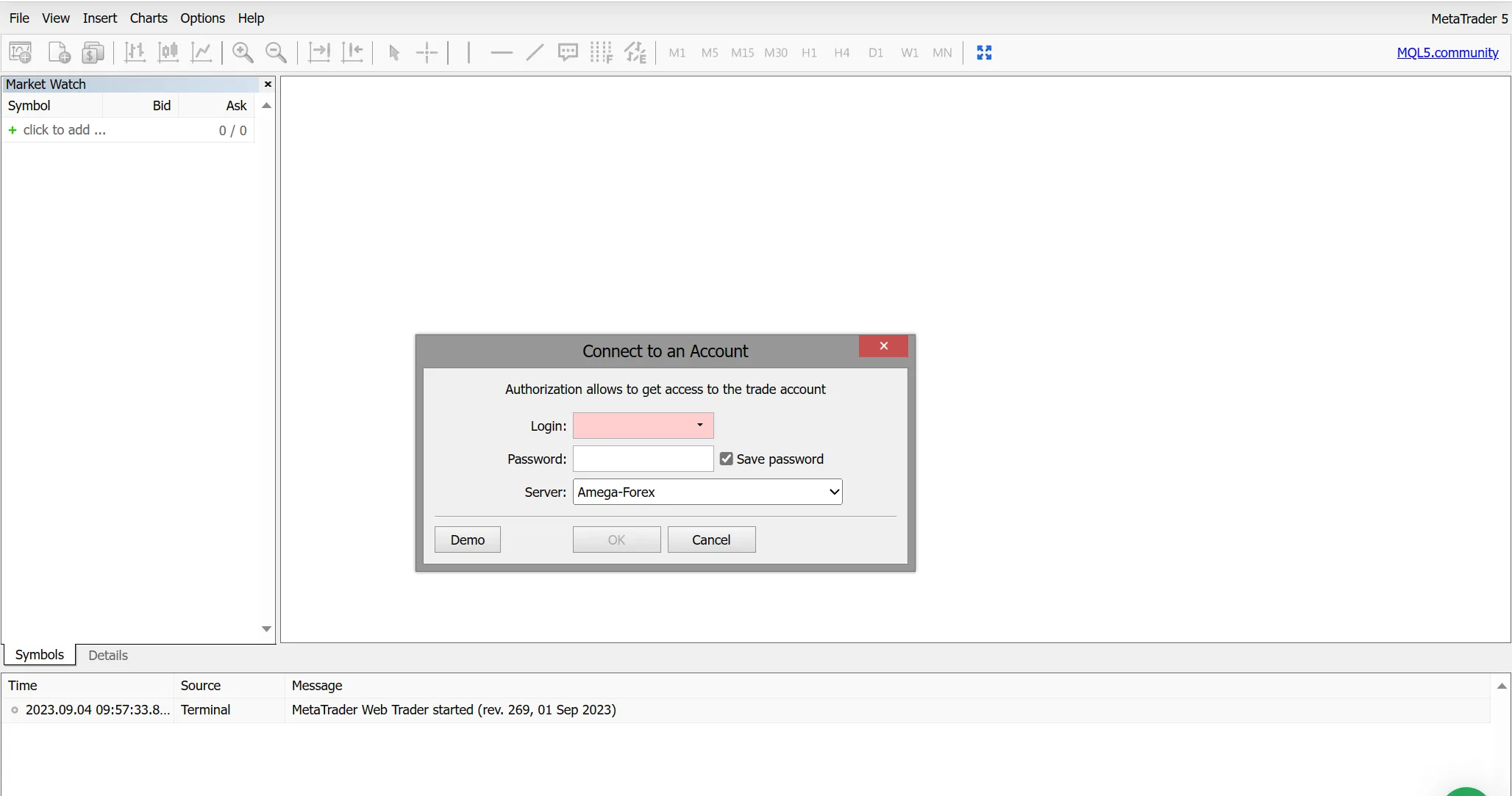Open the Login dropdown arrow
This screenshot has height=796, width=1512.
pos(700,425)
